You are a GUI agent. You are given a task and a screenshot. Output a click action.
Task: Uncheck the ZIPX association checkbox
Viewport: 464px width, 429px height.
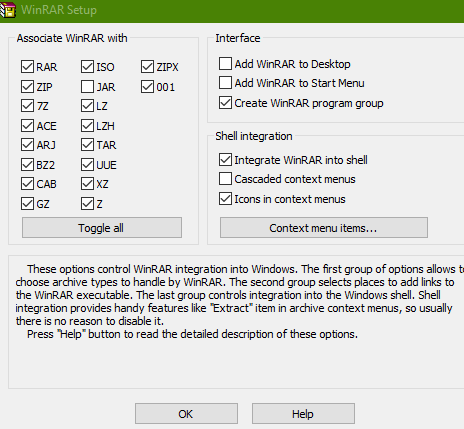pyautogui.click(x=147, y=67)
